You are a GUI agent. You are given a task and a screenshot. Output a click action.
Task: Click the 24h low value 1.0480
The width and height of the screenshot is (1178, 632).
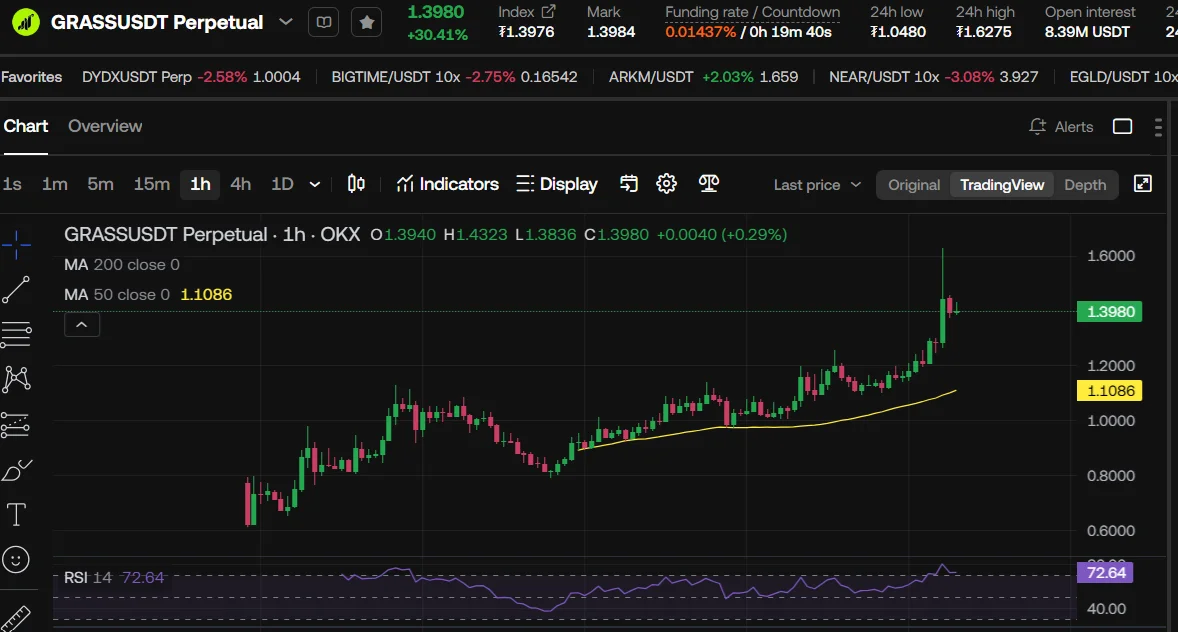(x=898, y=32)
